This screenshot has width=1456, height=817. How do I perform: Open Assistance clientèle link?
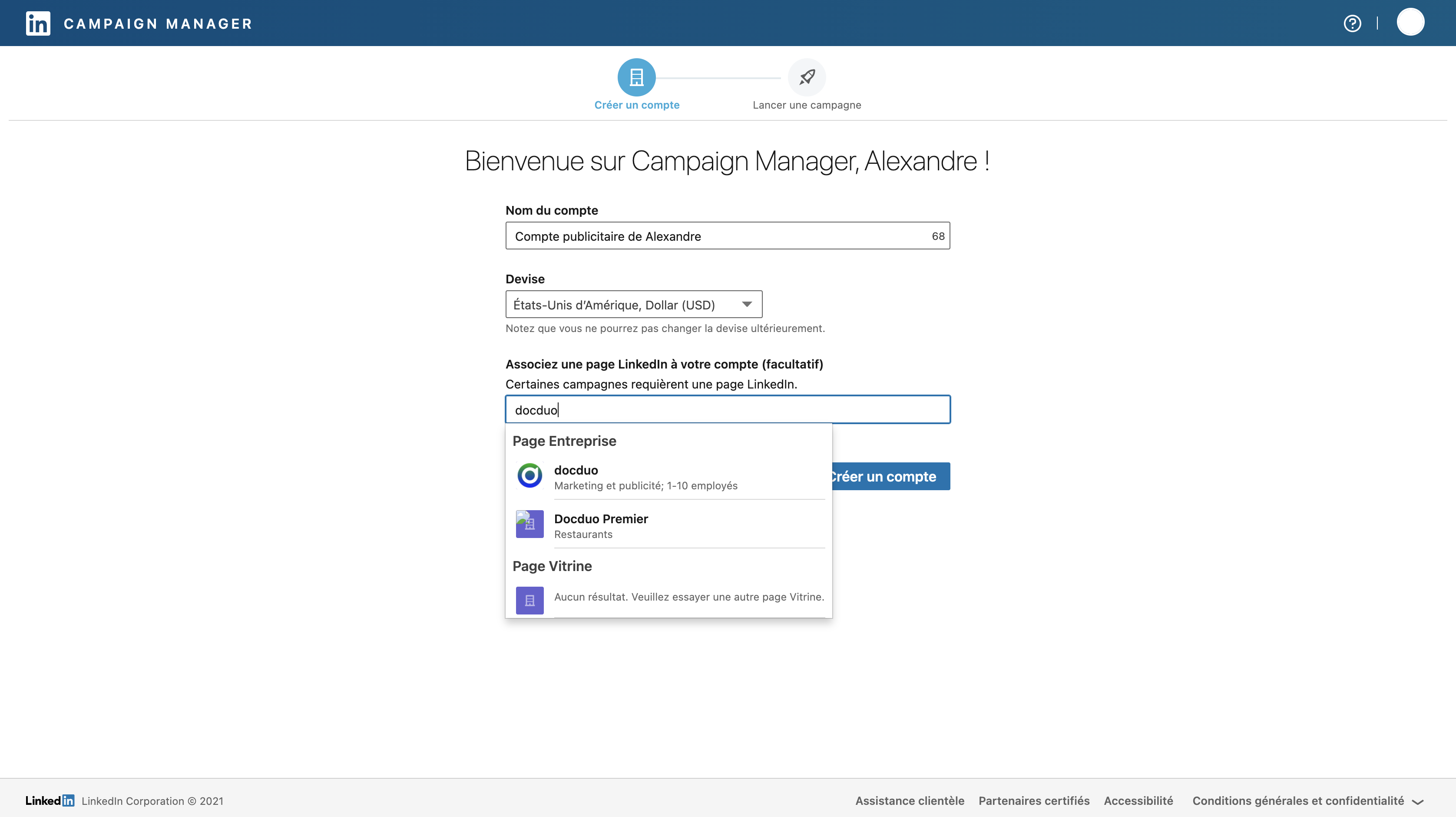pos(910,801)
